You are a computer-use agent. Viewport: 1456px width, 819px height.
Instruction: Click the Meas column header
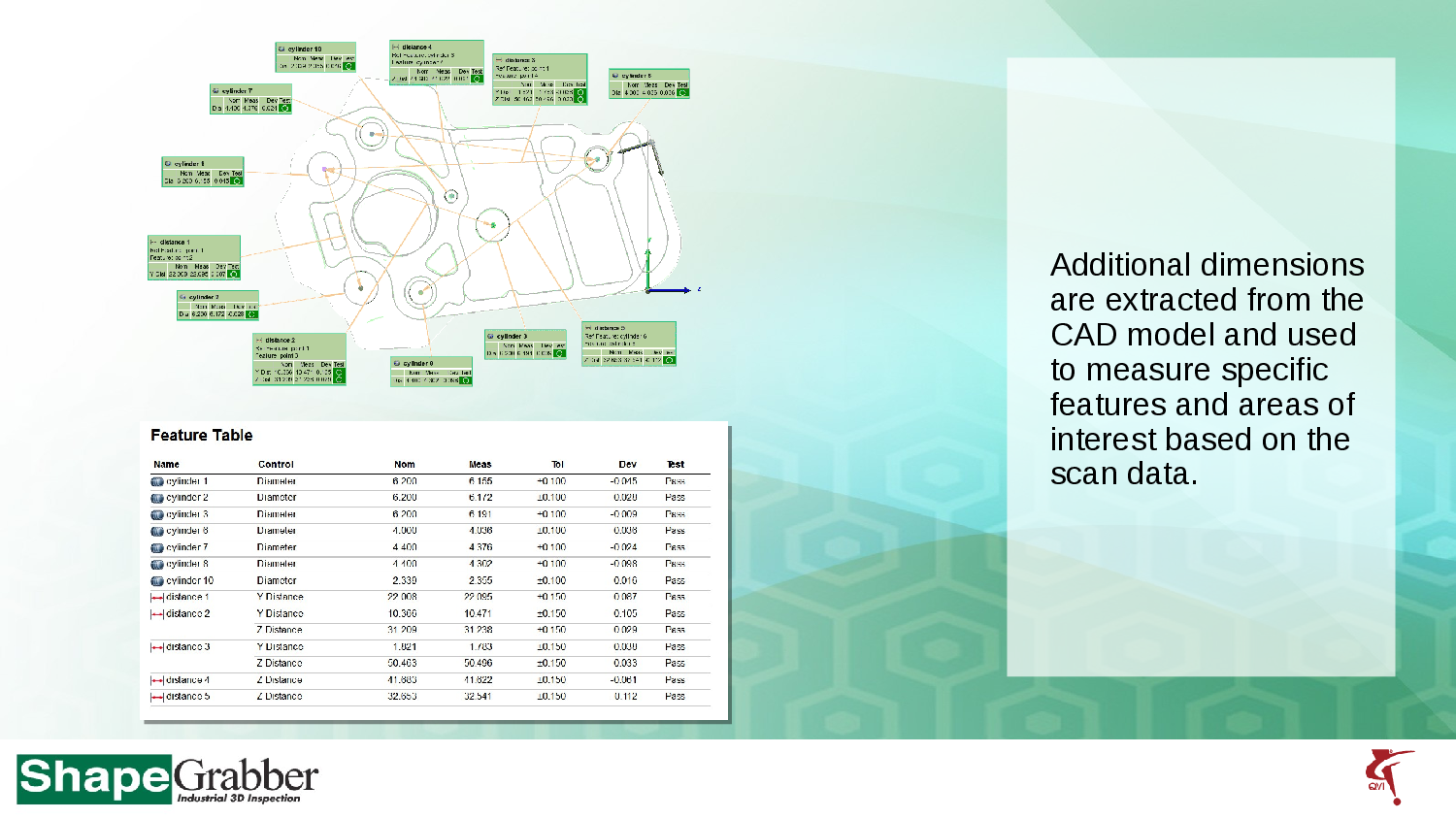tap(480, 465)
